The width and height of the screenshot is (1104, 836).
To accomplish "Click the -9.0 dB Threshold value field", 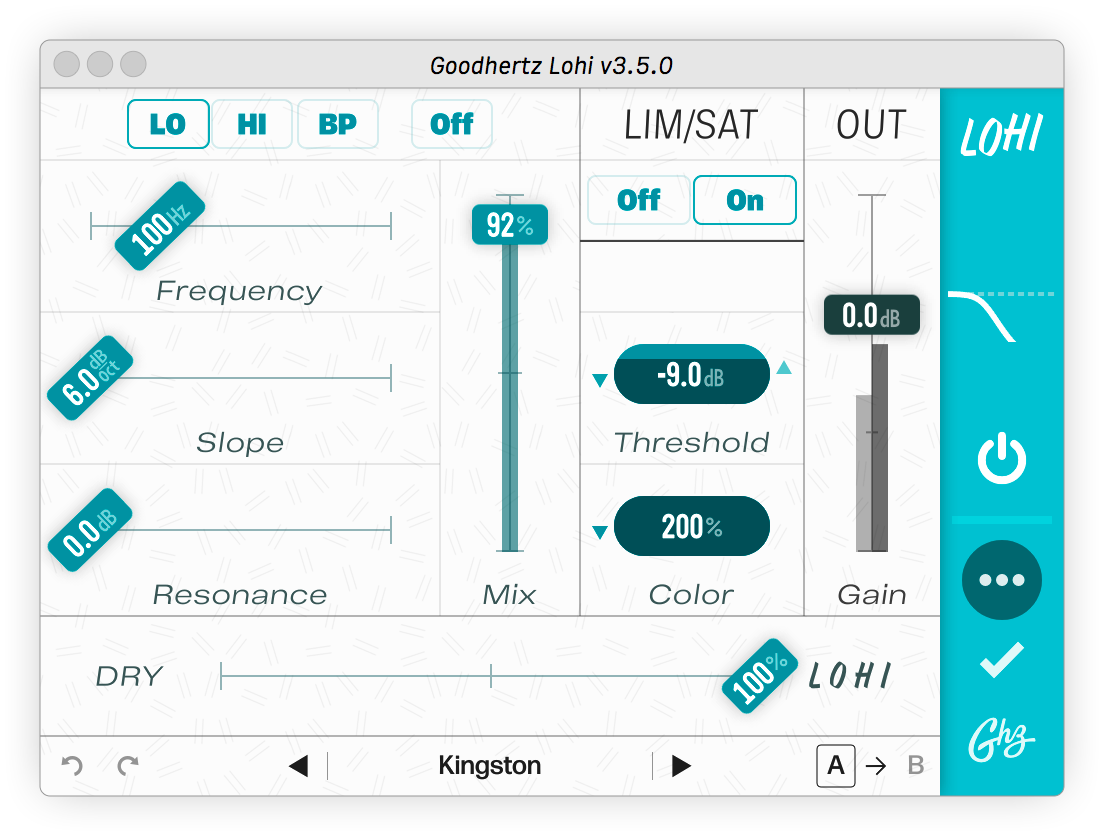I will (x=691, y=374).
